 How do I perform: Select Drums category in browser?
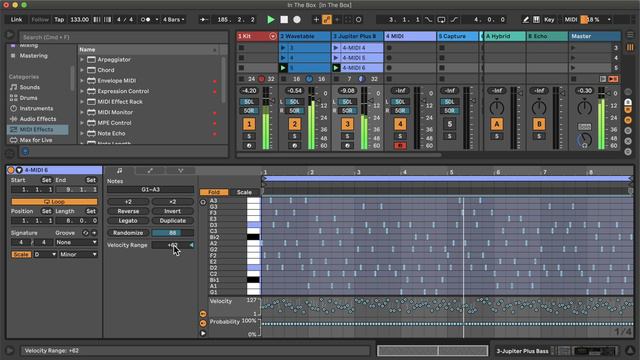click(28, 98)
